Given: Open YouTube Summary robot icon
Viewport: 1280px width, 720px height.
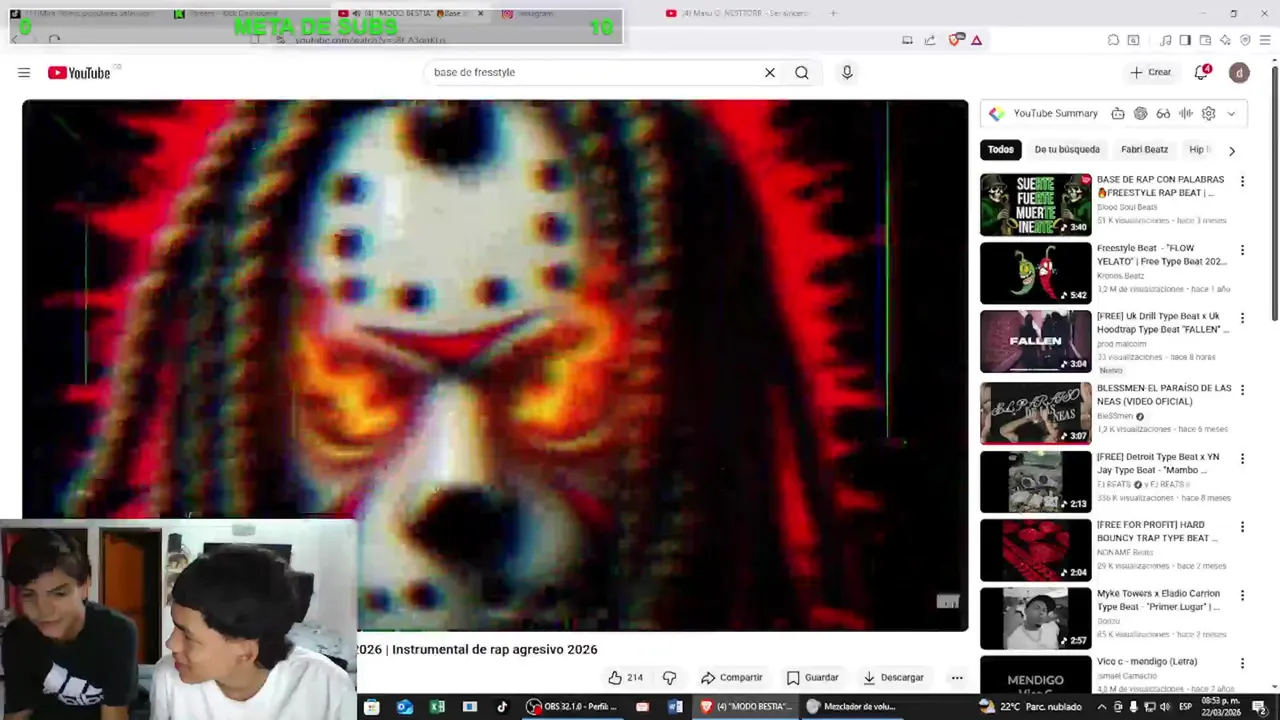Looking at the screenshot, I should [x=1118, y=113].
